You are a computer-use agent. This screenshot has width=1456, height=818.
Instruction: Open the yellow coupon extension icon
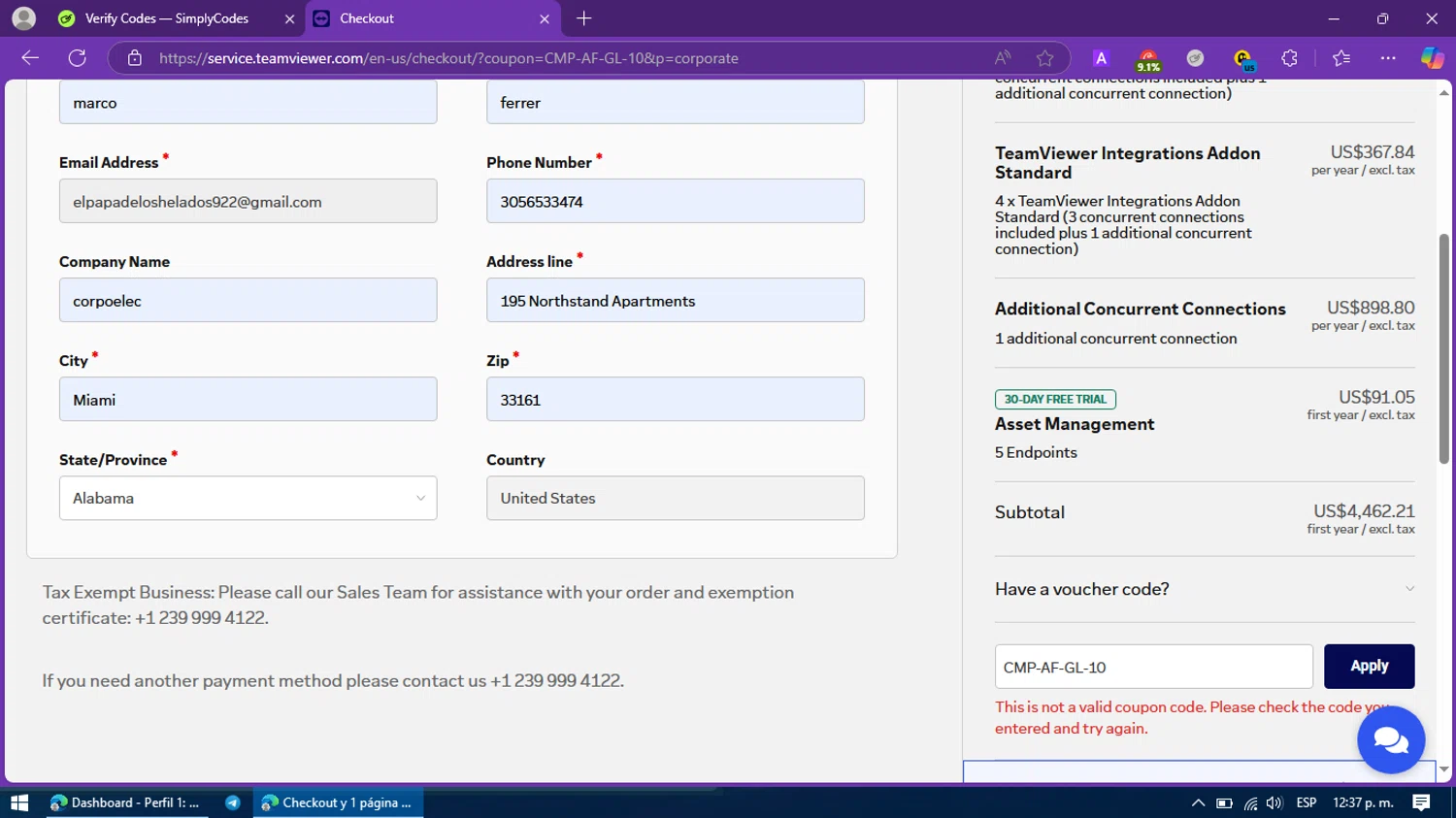(1242, 60)
